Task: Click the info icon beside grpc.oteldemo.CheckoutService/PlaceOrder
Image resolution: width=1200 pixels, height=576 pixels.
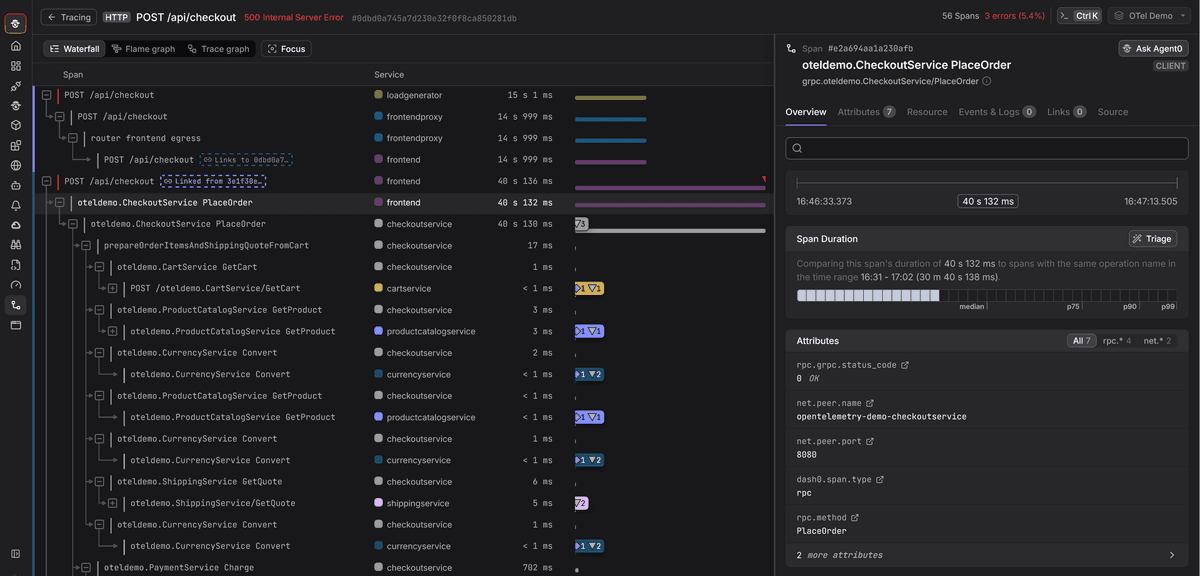Action: [x=987, y=81]
